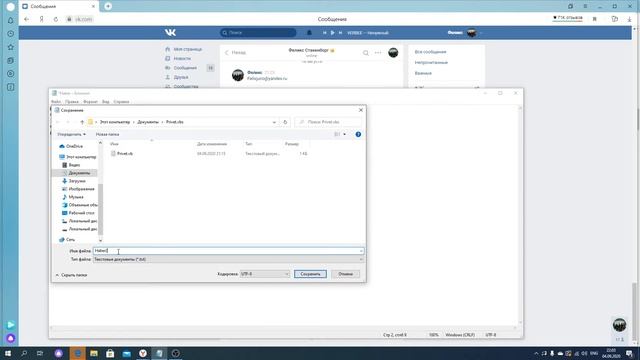
Task: Open view options dropdown arrow in save dialog
Action: point(344,134)
